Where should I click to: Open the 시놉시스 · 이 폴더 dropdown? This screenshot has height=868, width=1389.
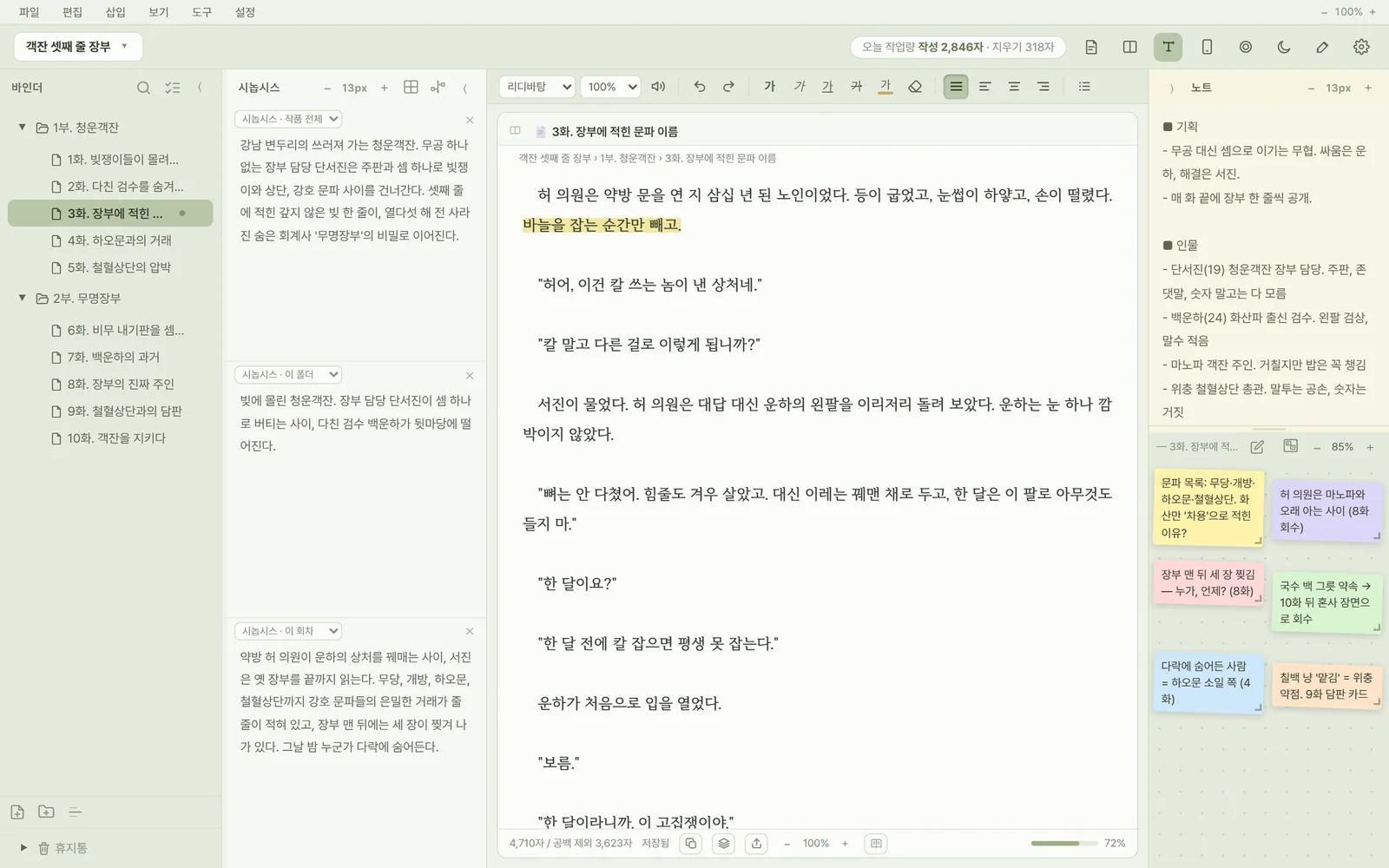coord(288,375)
